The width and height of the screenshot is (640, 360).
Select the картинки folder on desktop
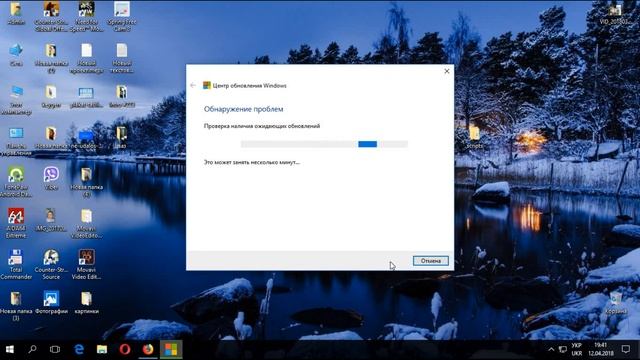click(x=86, y=302)
